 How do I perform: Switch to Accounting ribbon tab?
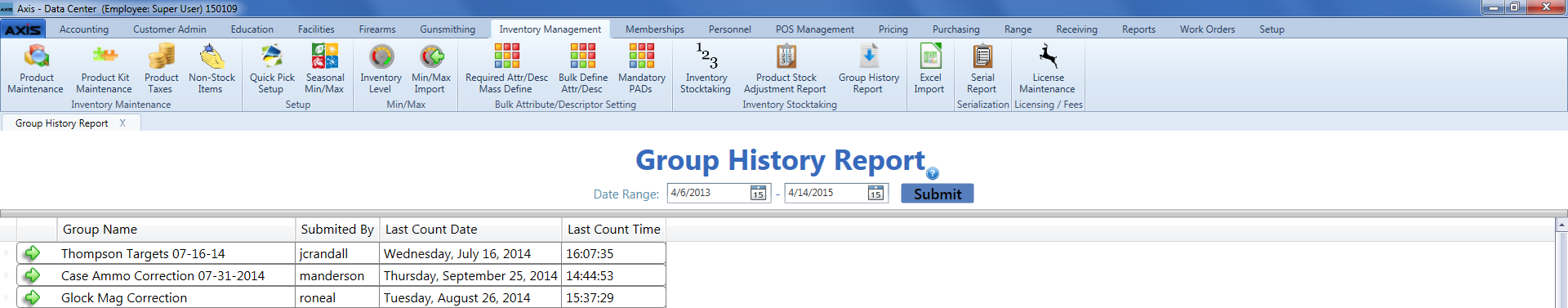(x=84, y=29)
